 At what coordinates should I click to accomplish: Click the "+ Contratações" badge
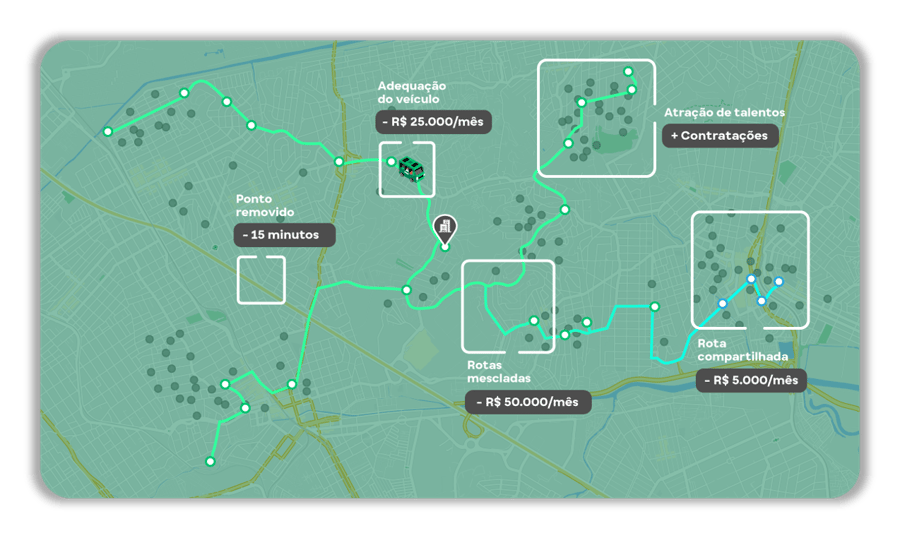click(720, 136)
